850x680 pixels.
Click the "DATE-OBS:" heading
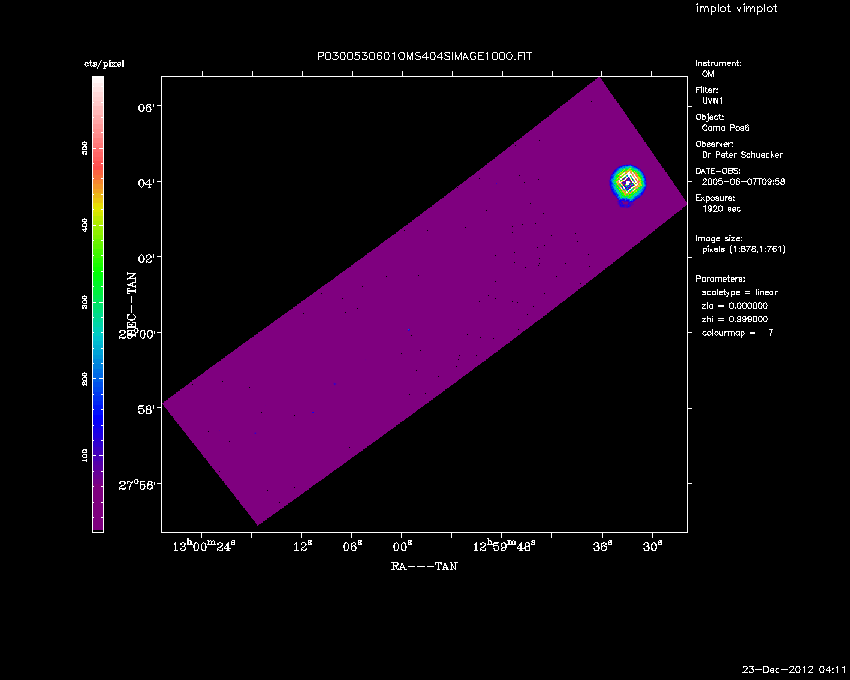[717, 171]
